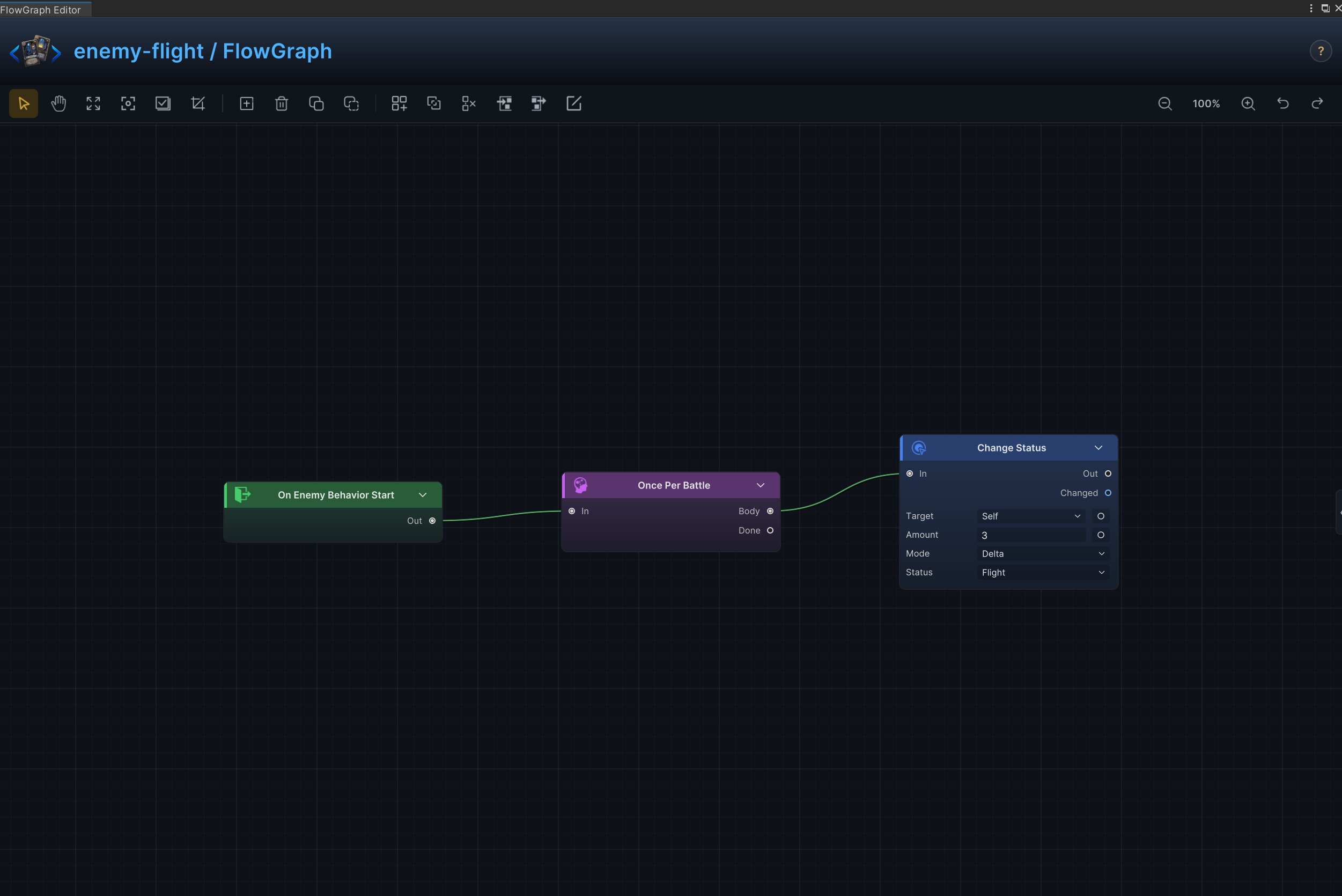Click the export-from-blocks arrow icon
The height and width of the screenshot is (896, 1342).
click(539, 103)
